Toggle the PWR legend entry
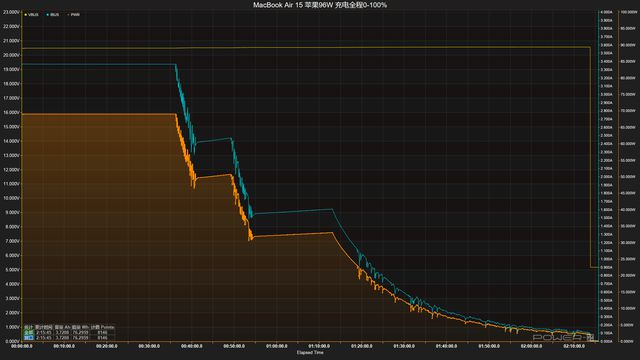The image size is (640, 360). coord(73,15)
